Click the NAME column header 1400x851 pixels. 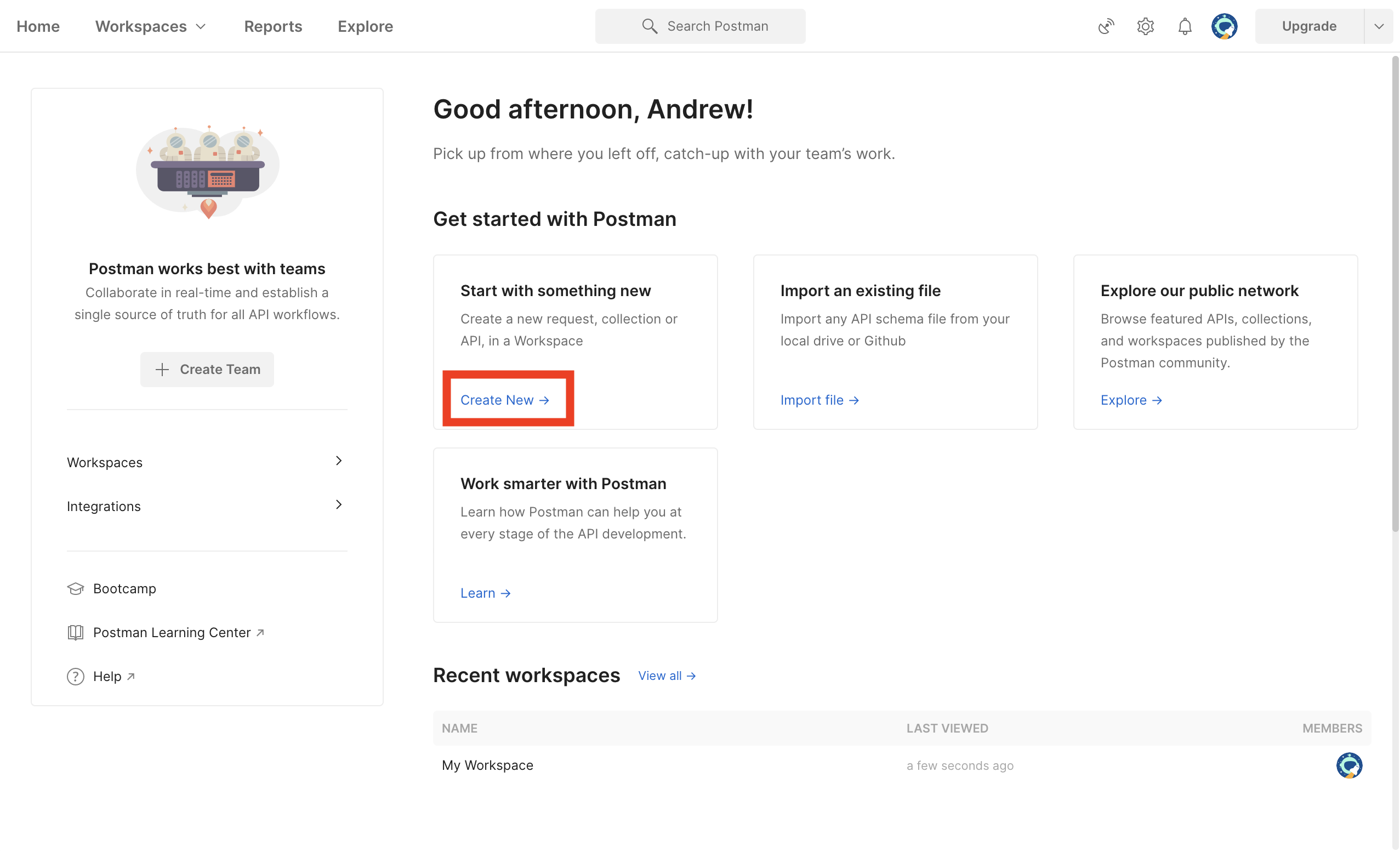(x=460, y=728)
